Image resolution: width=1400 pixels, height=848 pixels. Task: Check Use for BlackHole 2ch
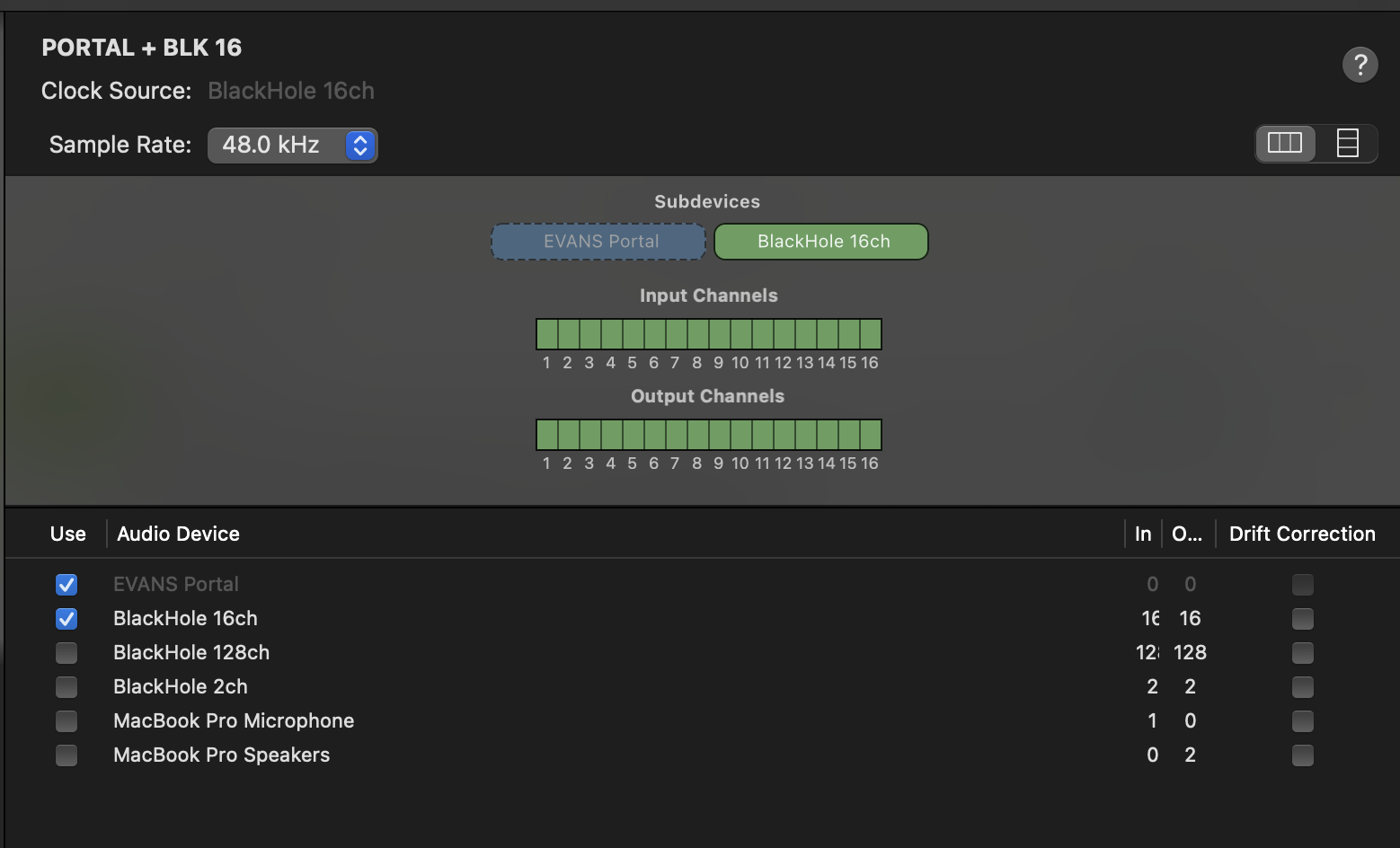(66, 687)
